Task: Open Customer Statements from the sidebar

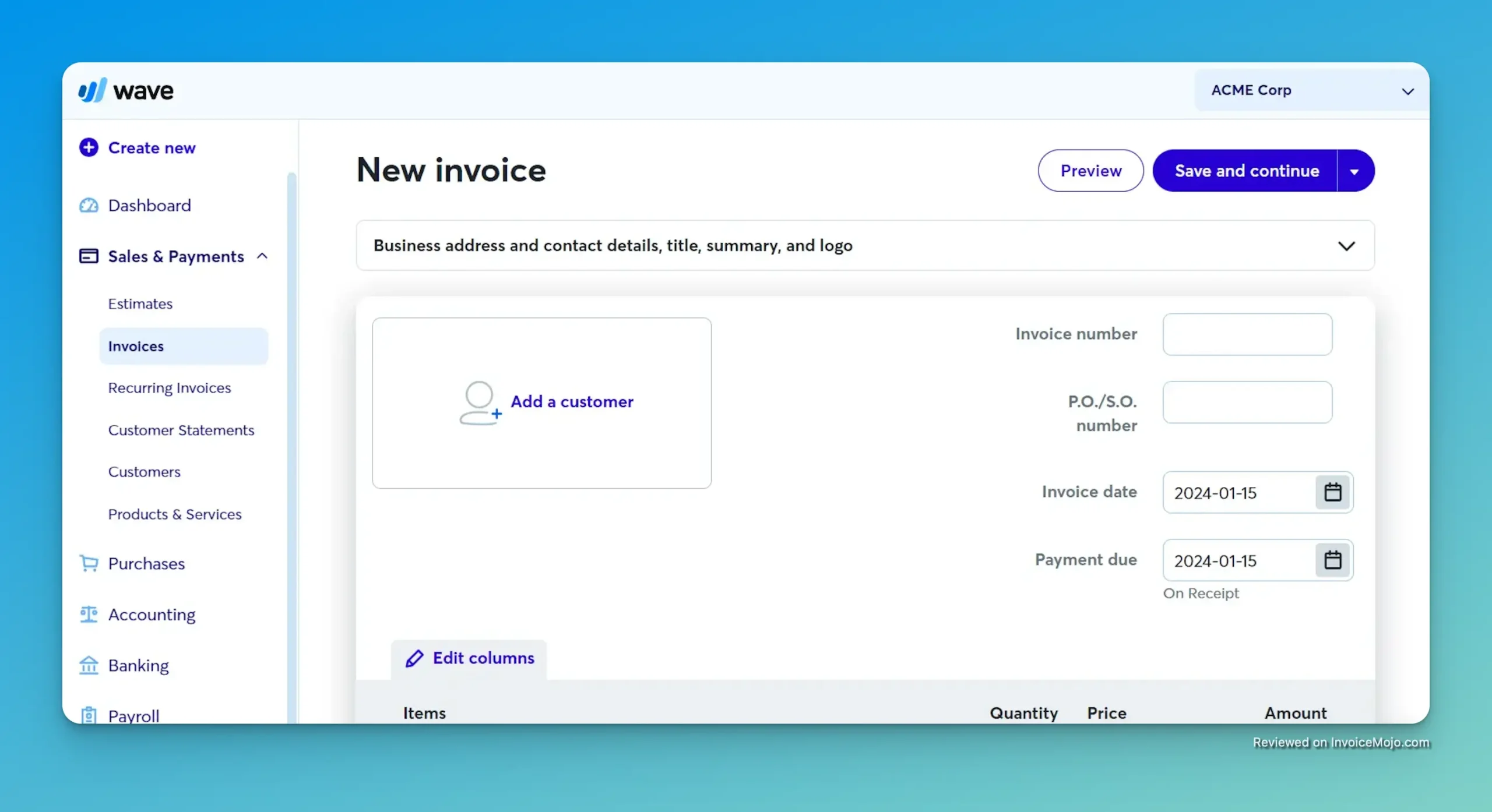Action: tap(181, 430)
